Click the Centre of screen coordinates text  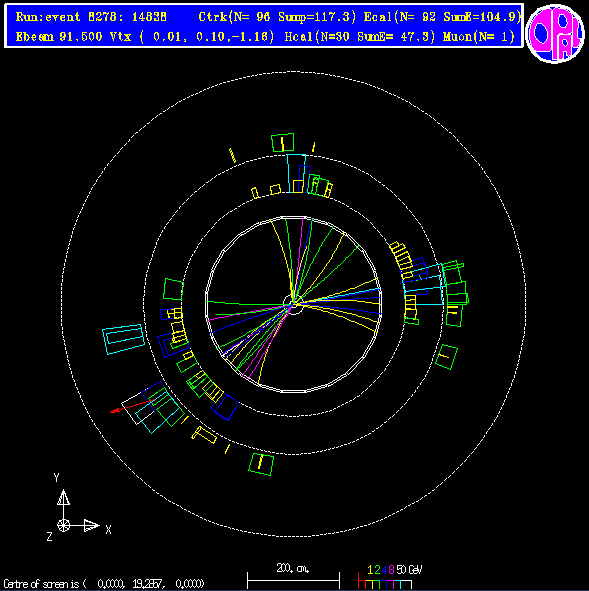tap(104, 584)
